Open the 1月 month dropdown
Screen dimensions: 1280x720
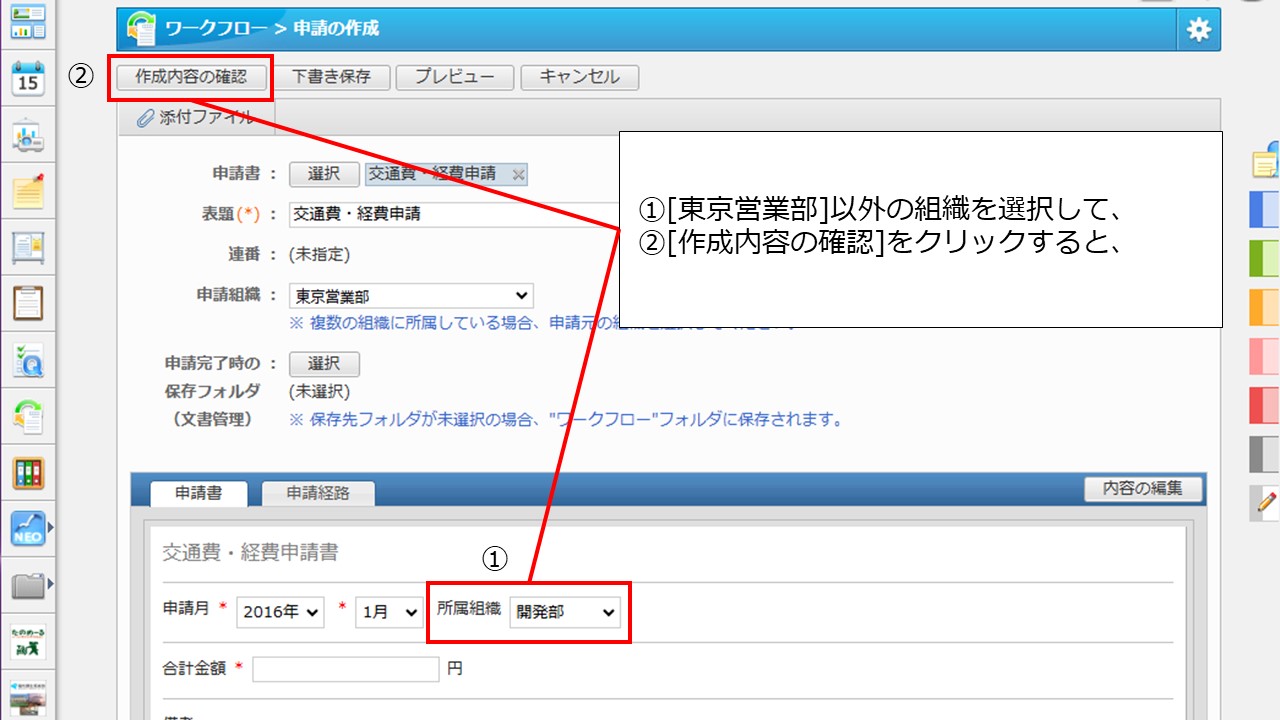coord(389,612)
